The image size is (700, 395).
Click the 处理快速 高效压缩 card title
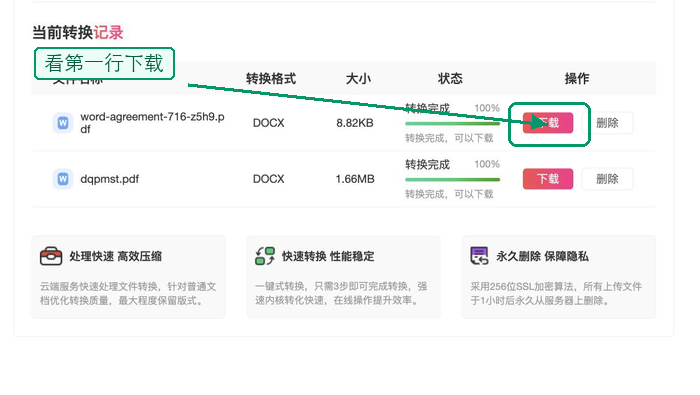click(115, 256)
